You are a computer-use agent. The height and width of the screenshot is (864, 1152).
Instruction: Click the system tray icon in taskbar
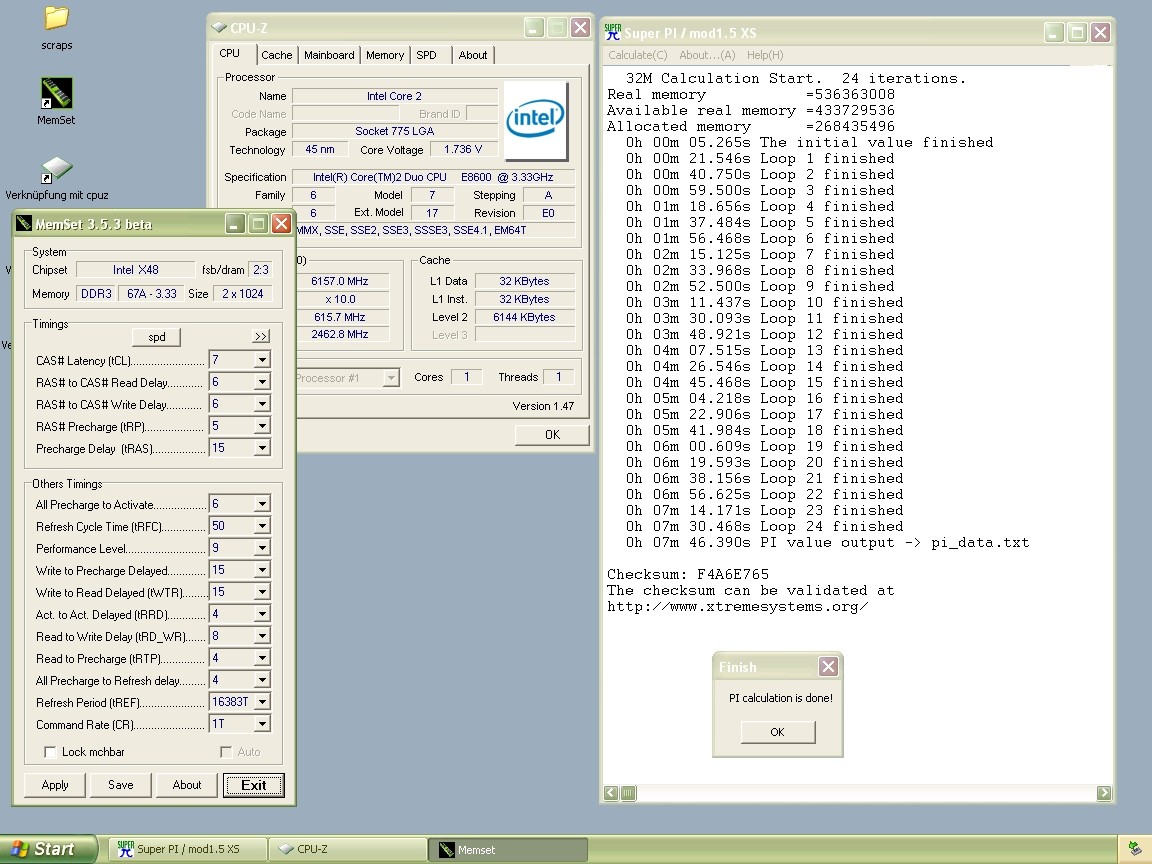pyautogui.click(x=1135, y=849)
